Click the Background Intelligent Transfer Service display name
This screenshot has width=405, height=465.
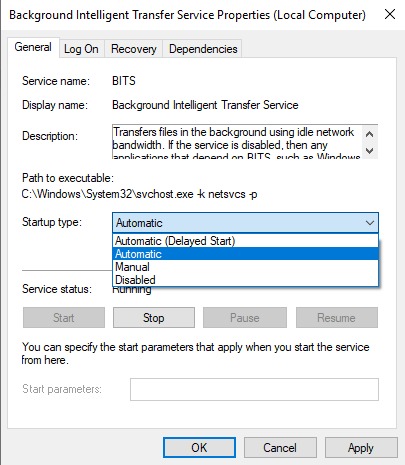coord(205,105)
